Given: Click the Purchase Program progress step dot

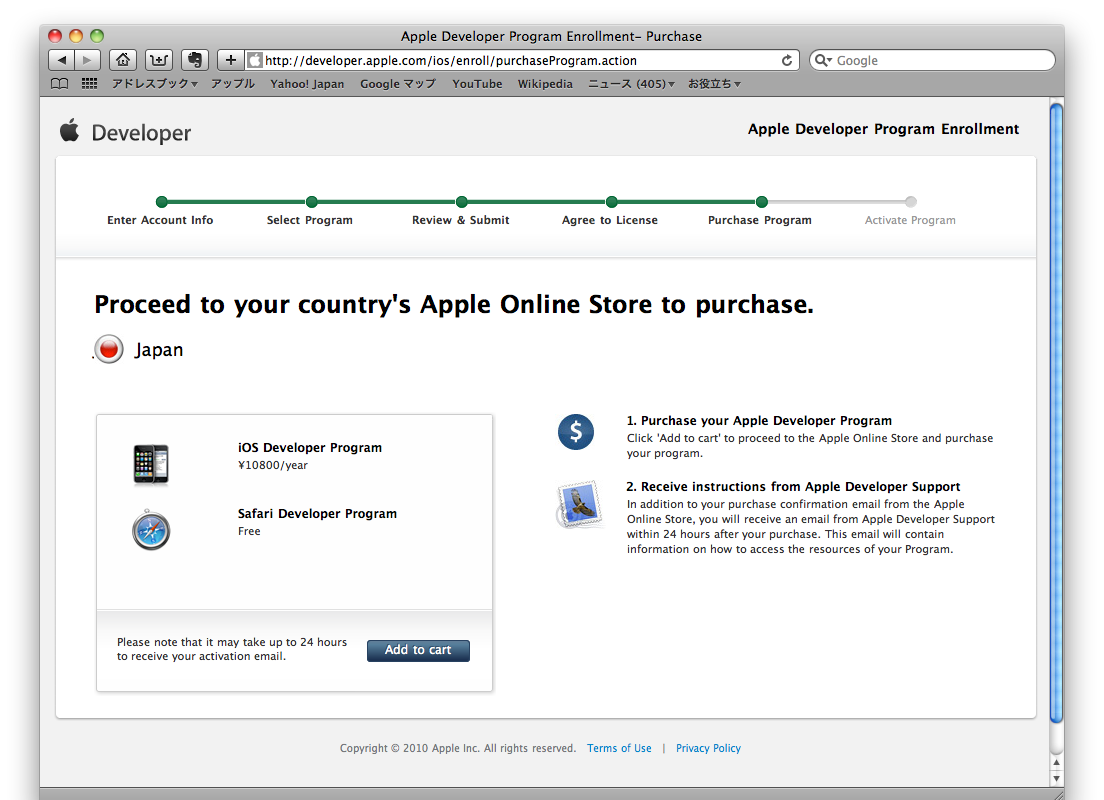Looking at the screenshot, I should pos(761,202).
